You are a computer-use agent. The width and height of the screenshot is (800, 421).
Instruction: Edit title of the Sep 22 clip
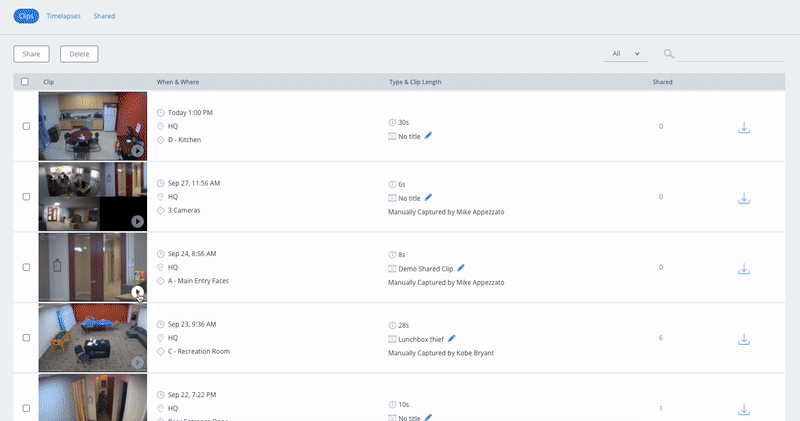428,417
